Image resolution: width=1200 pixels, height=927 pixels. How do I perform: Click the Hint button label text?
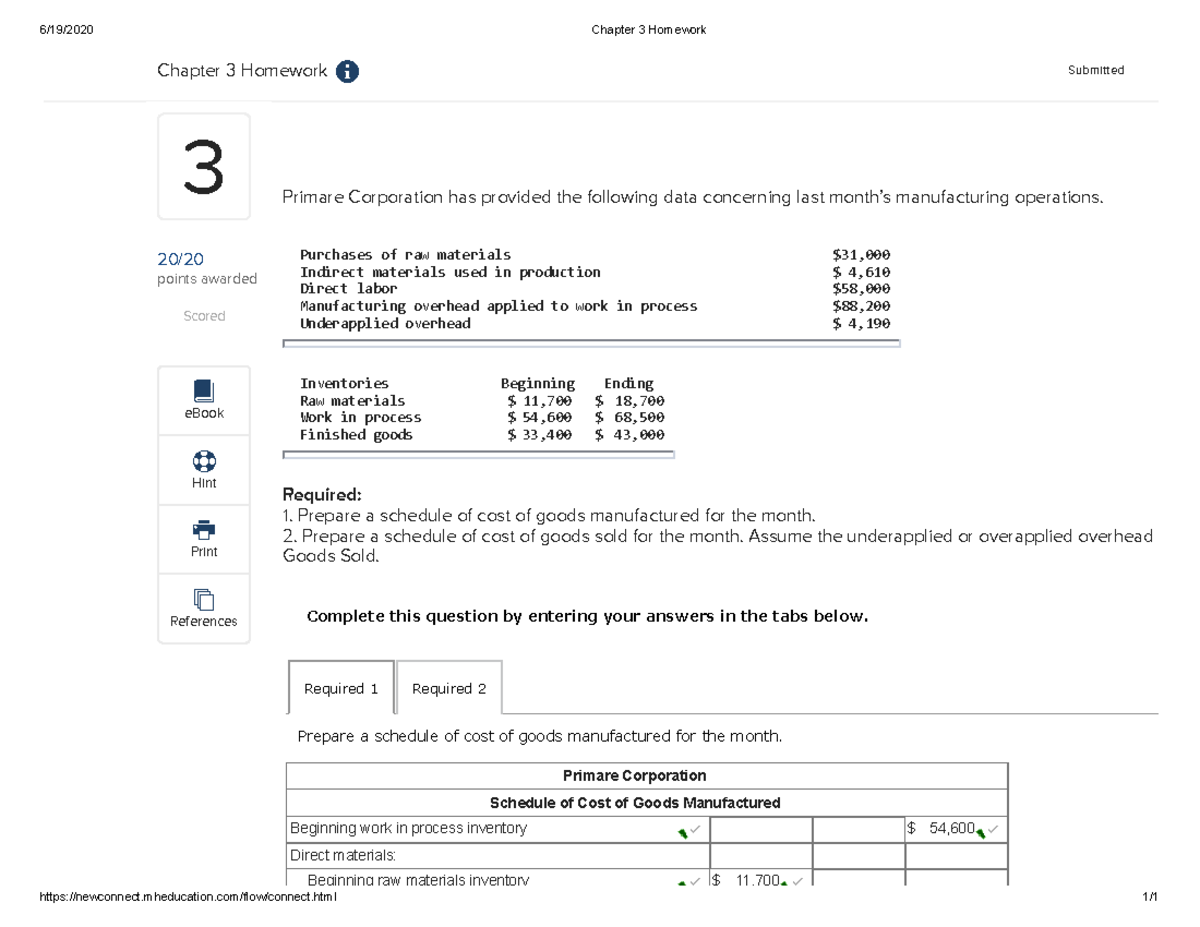(x=203, y=482)
